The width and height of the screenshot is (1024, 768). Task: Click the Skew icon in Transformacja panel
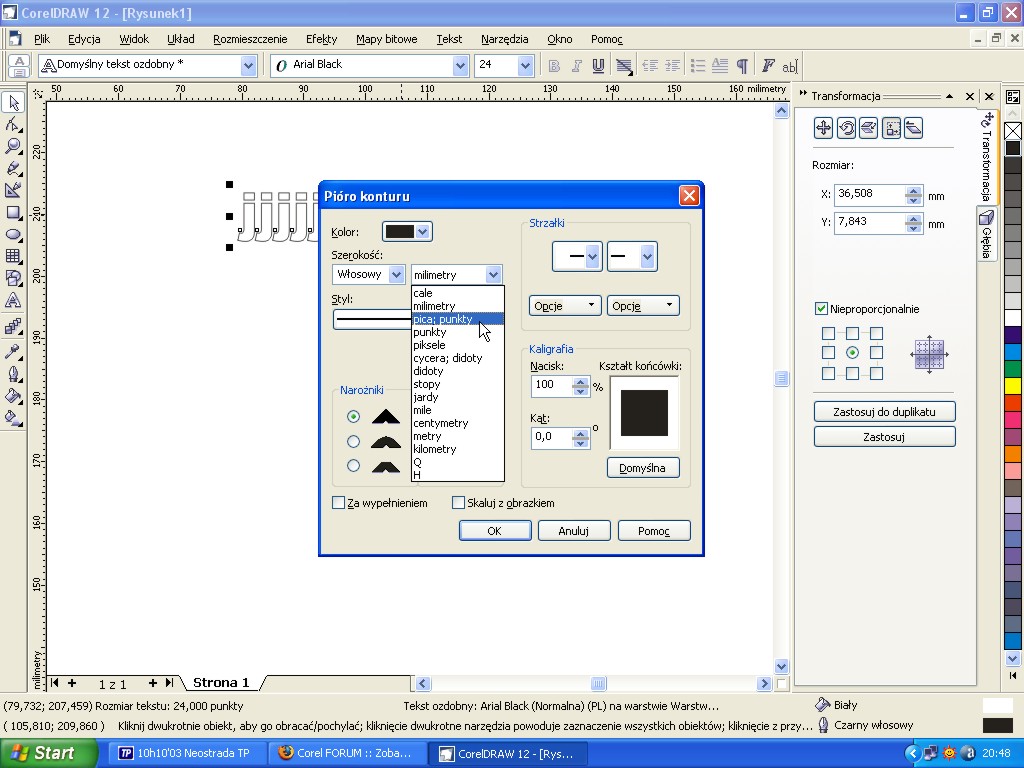coord(913,128)
